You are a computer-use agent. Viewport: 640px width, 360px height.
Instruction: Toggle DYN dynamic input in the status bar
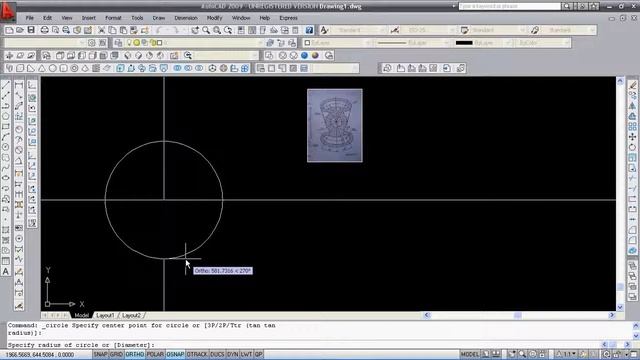[233, 354]
